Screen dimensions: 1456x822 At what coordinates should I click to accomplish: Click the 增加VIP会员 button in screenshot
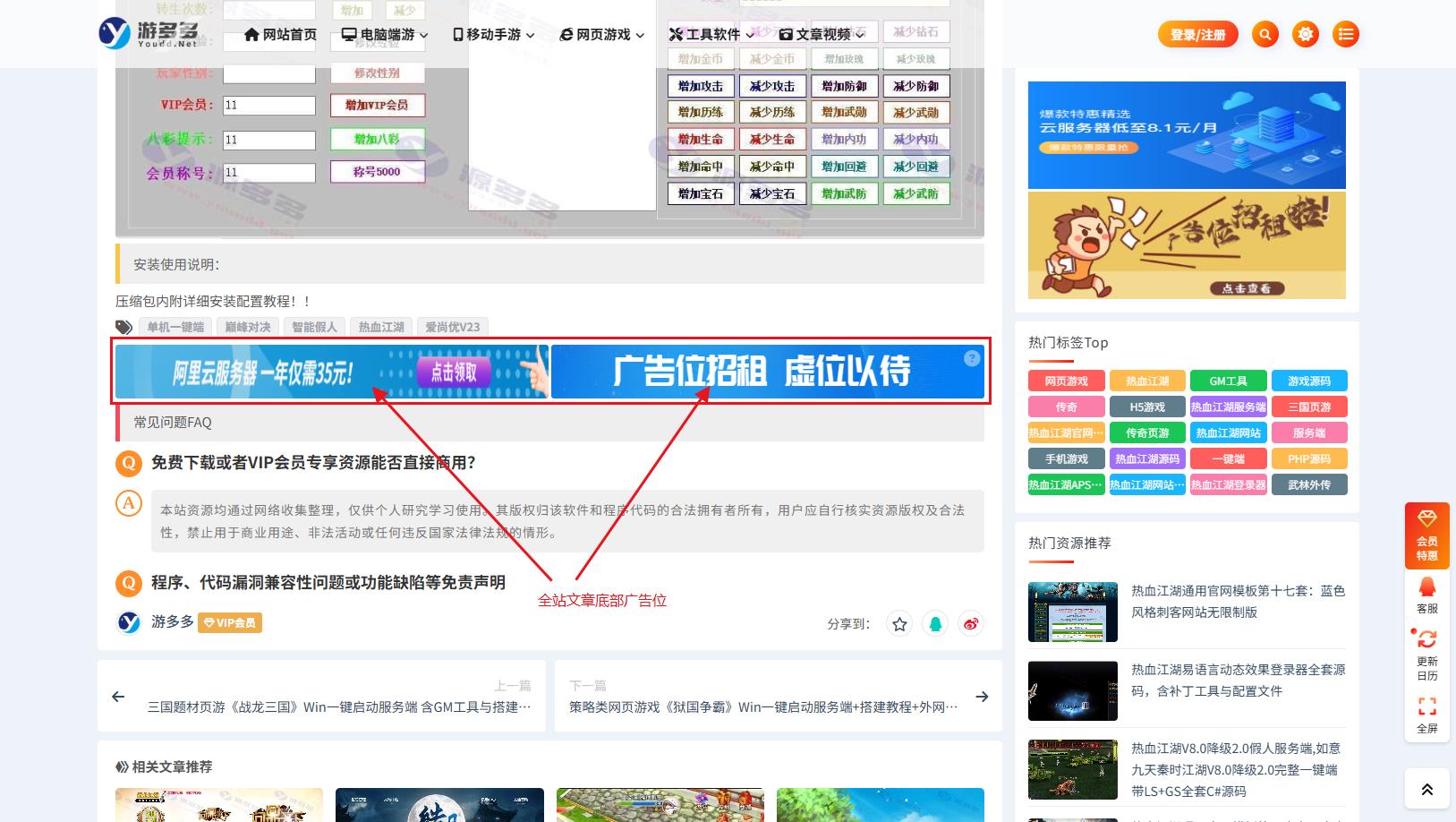click(377, 105)
